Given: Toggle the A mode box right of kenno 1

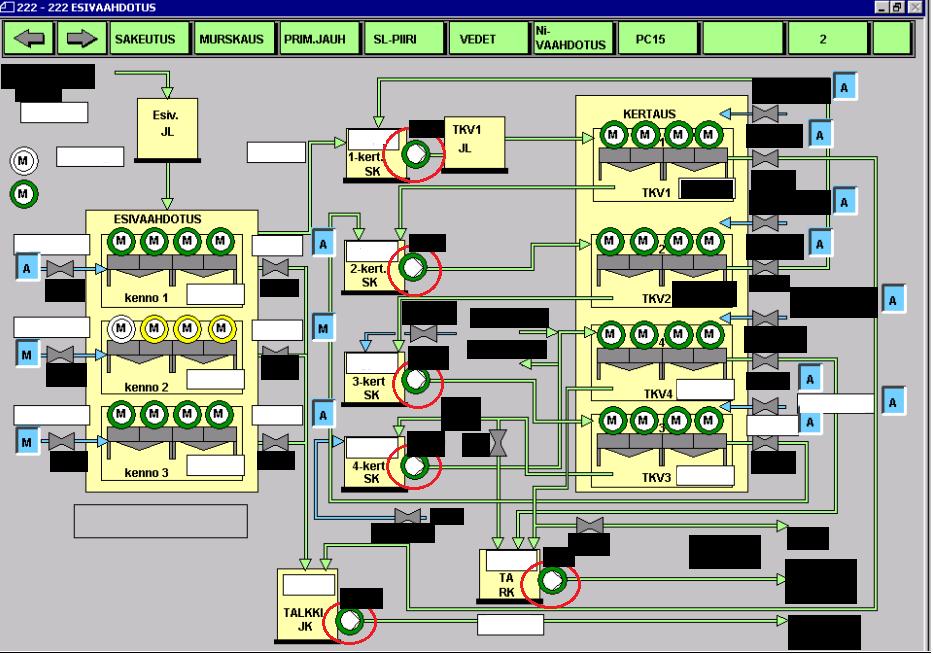Looking at the screenshot, I should tap(323, 243).
